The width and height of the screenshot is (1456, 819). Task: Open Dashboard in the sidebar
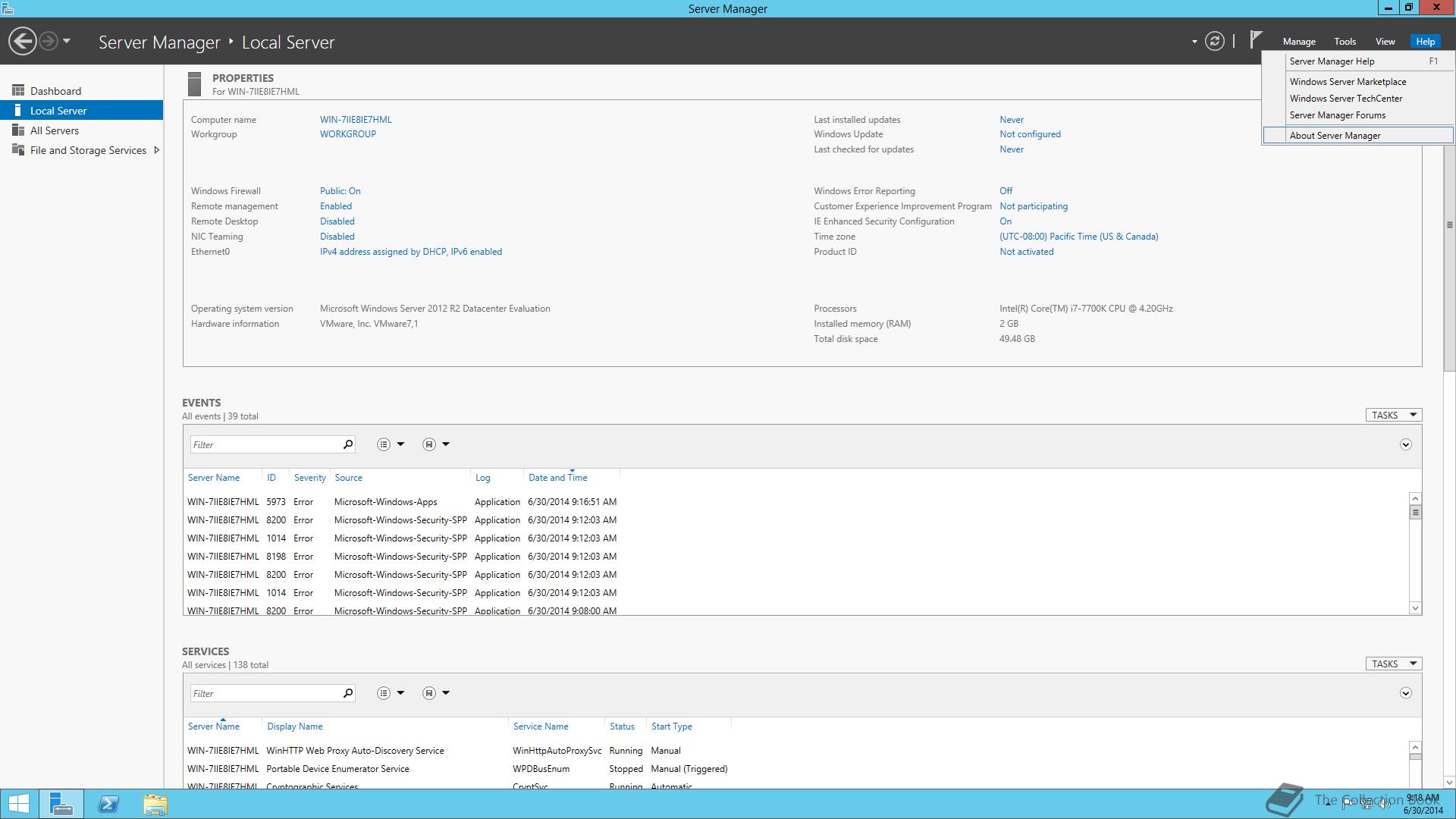[81, 91]
